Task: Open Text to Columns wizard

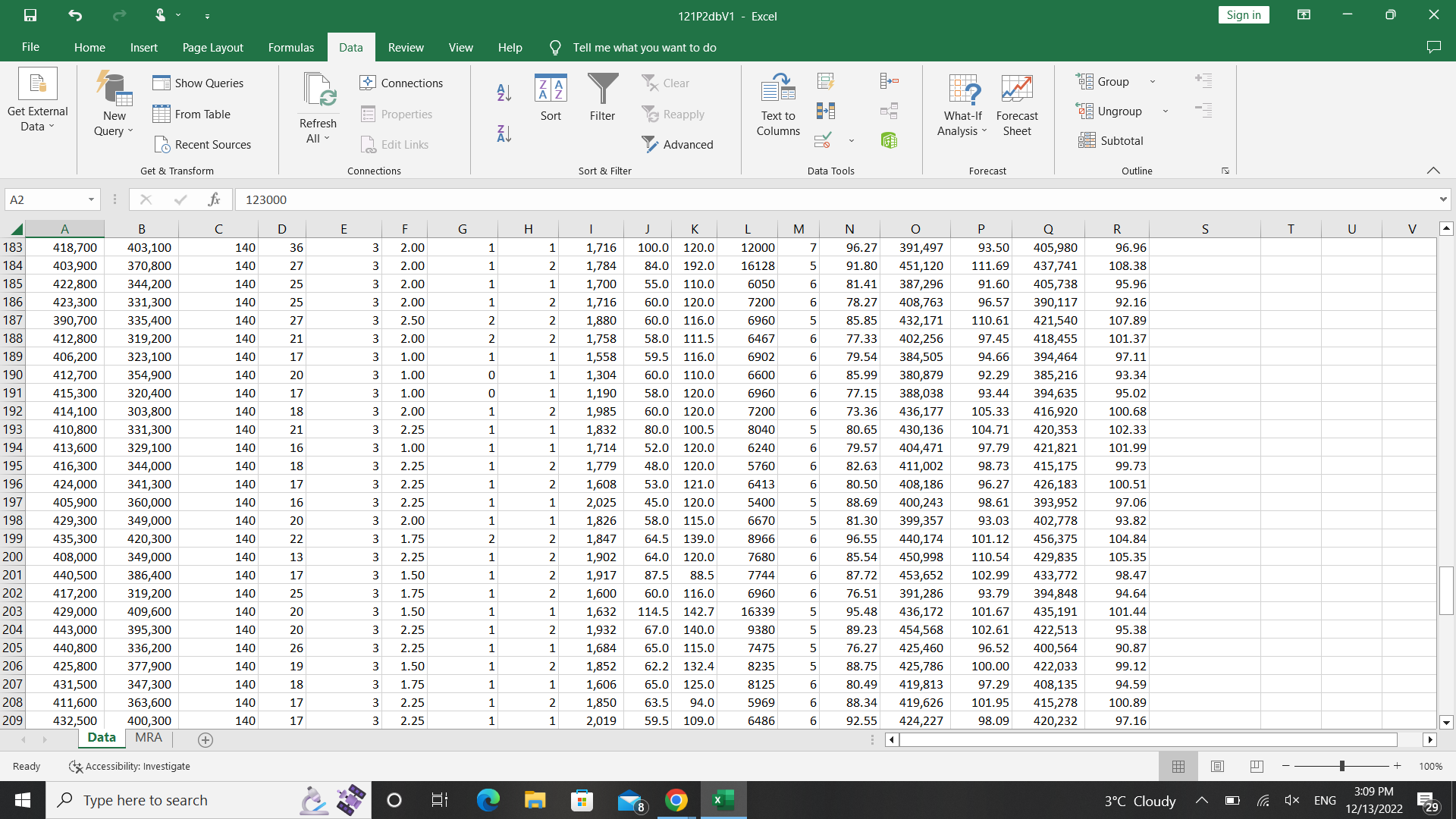Action: tap(778, 105)
